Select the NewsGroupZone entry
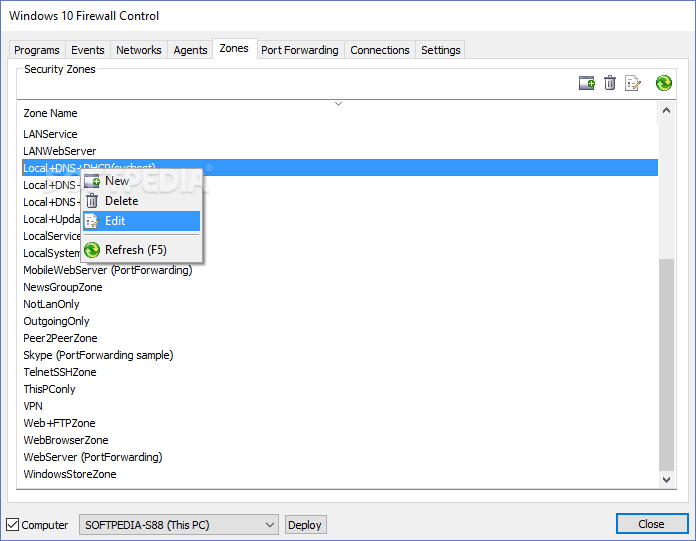Screen dimensions: 696x541 (x=63, y=287)
